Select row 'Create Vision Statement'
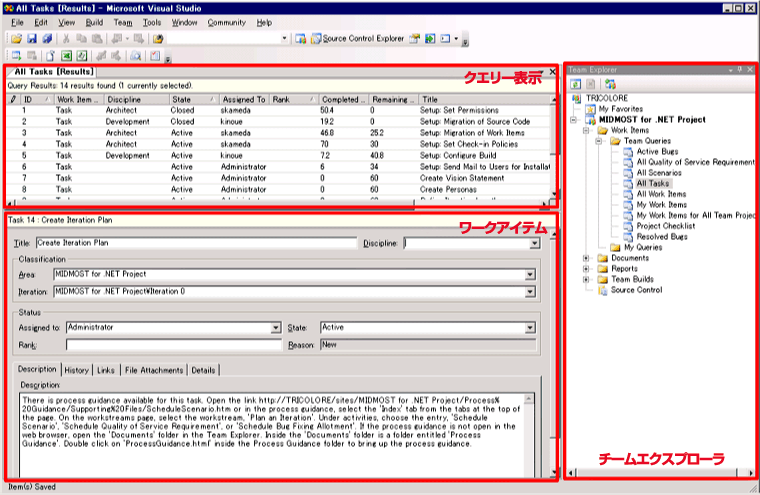Viewport: 760px width, 495px height. click(x=279, y=178)
